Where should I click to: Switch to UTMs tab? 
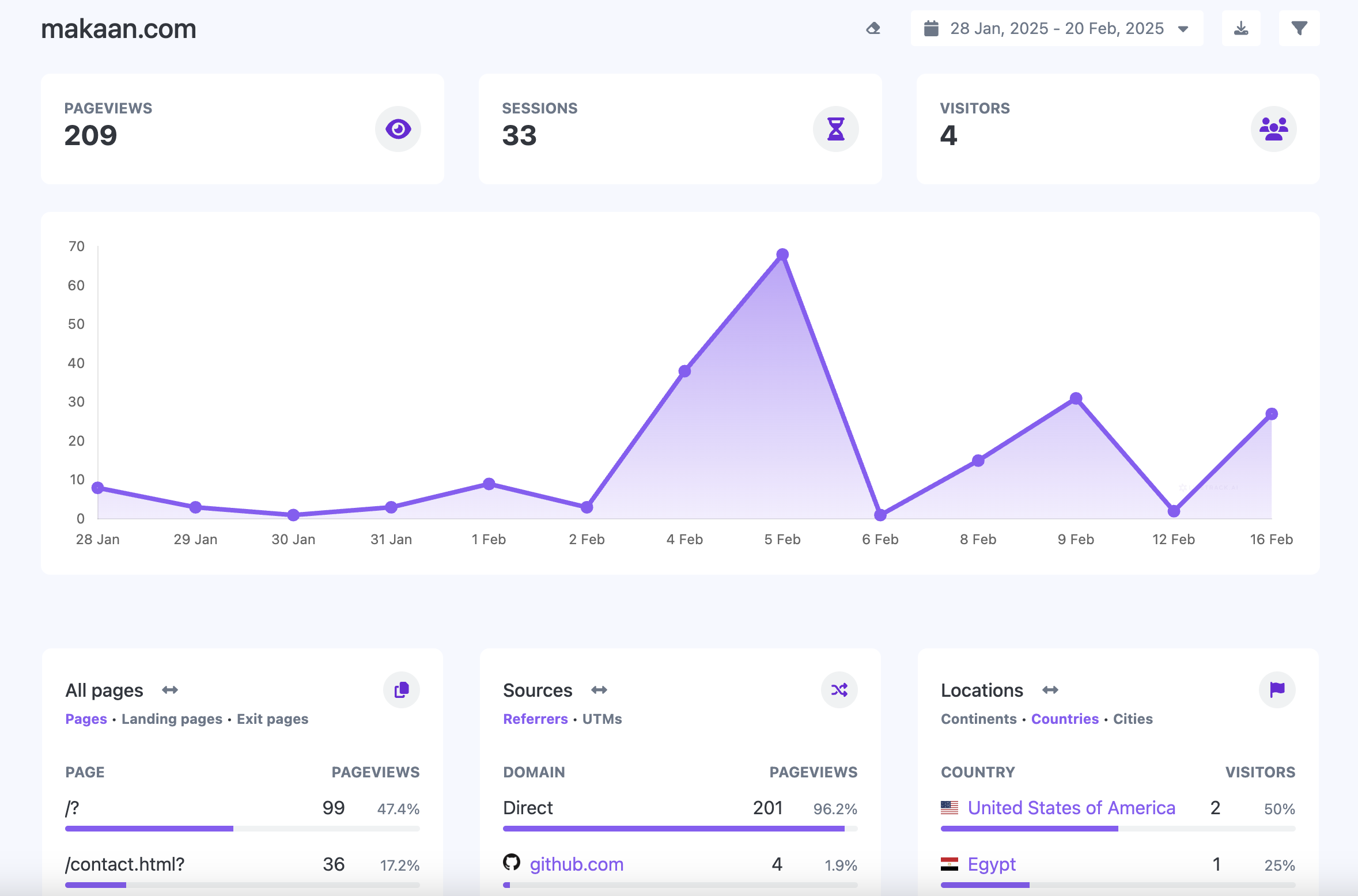point(602,719)
